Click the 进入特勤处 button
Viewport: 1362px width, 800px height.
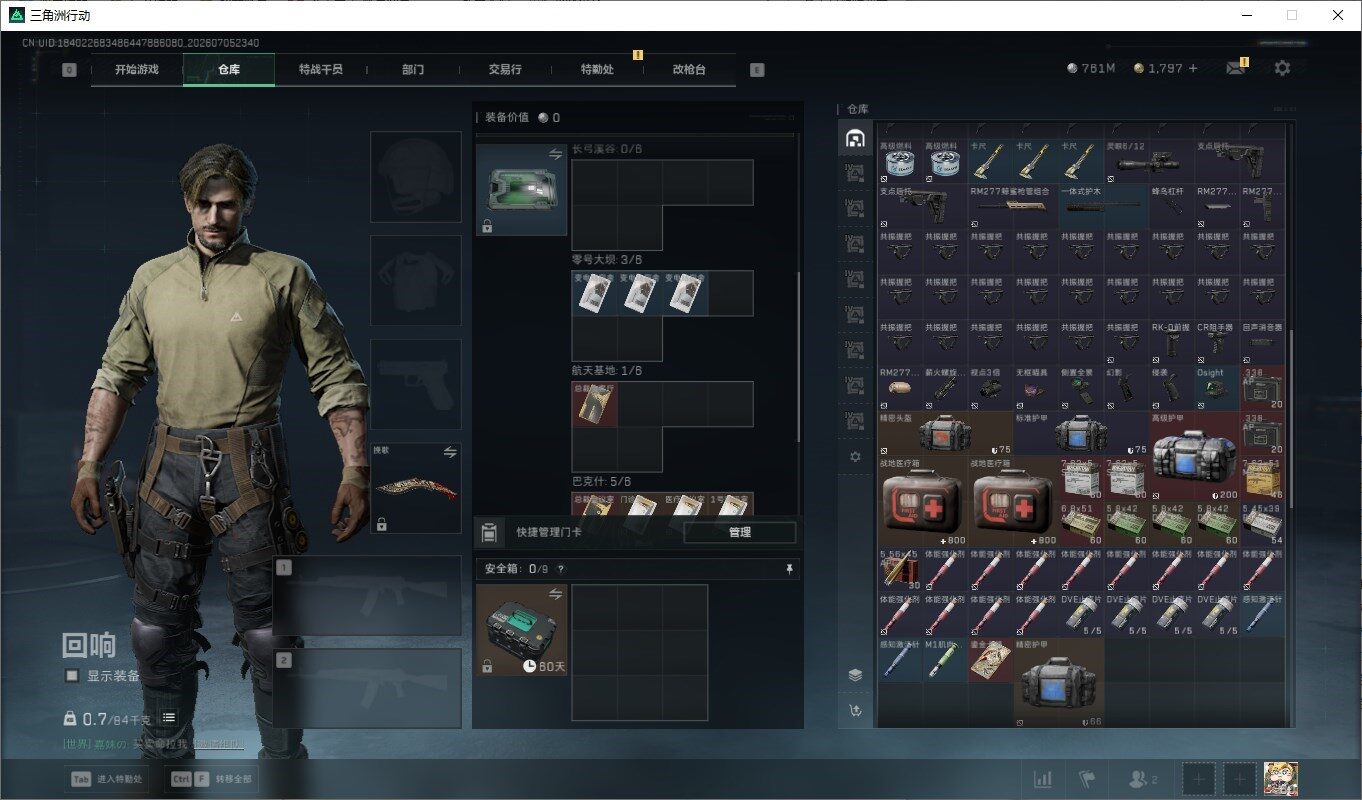pyautogui.click(x=108, y=779)
